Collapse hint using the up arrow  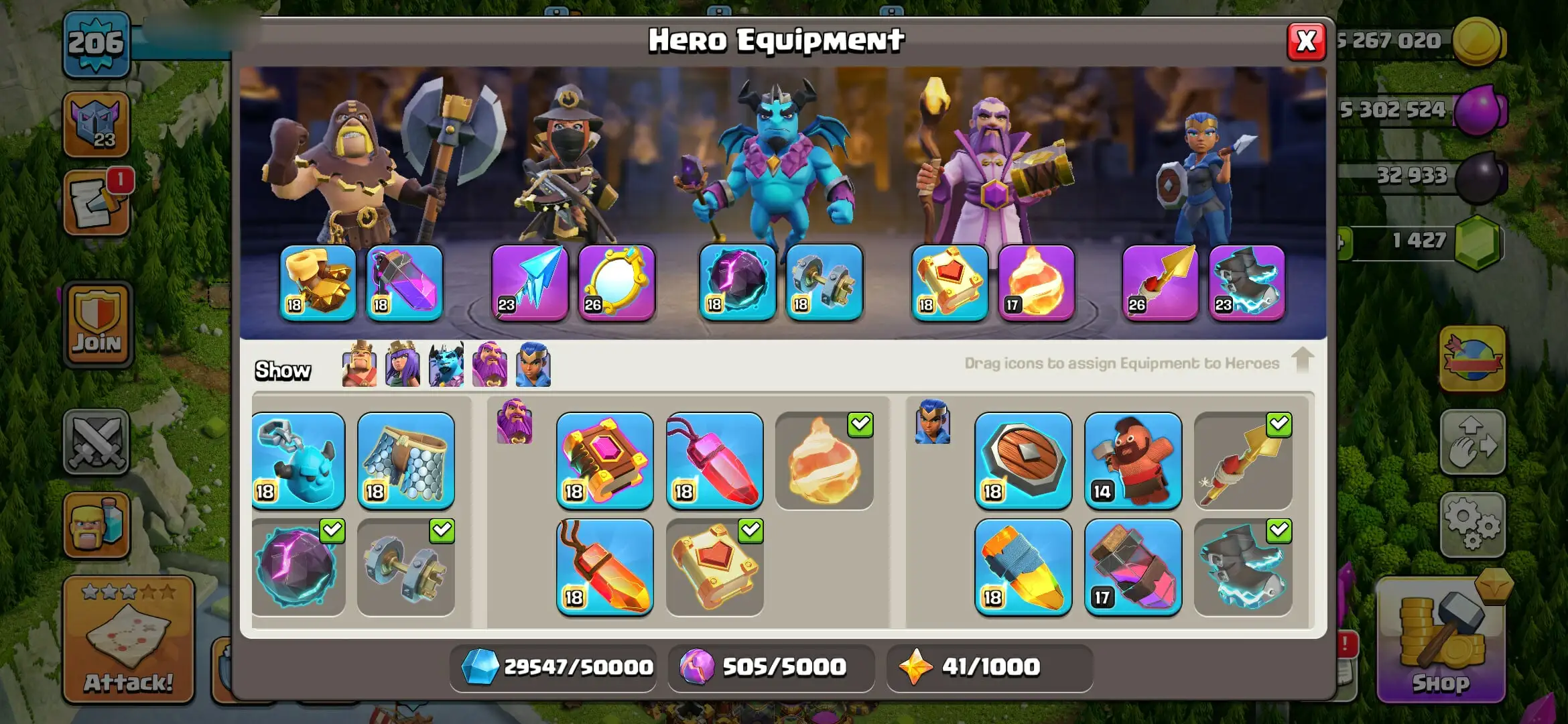point(1302,360)
